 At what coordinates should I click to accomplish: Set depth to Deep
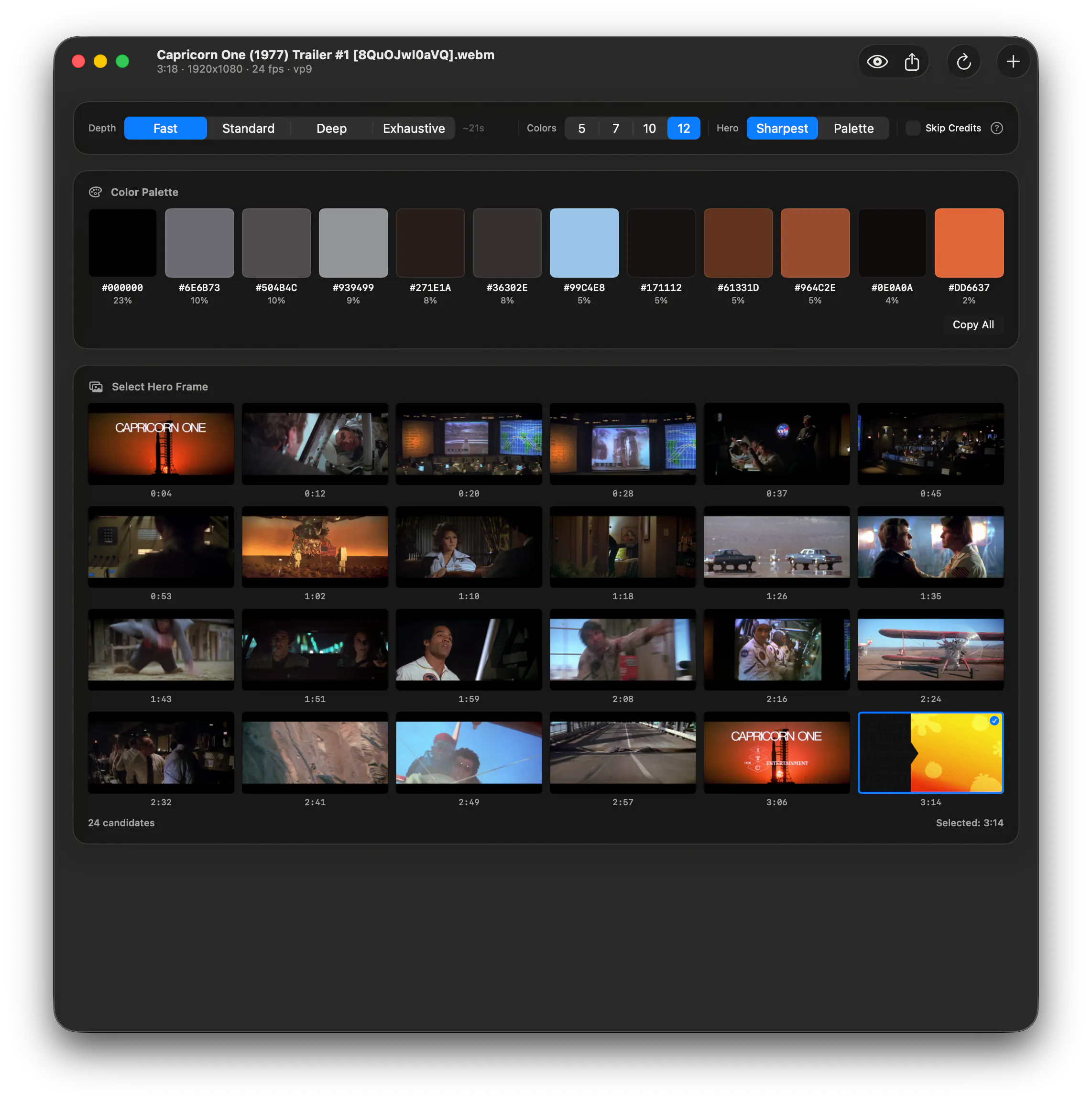click(331, 128)
